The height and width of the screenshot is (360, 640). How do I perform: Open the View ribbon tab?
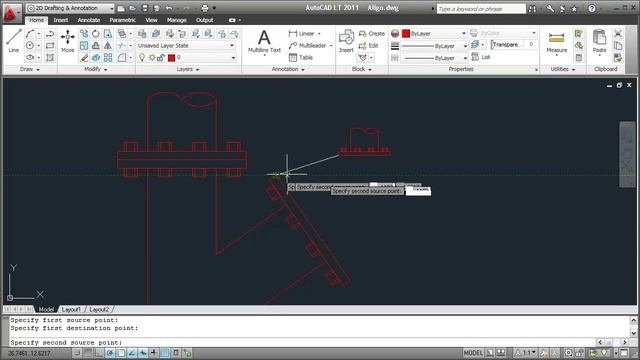point(151,20)
